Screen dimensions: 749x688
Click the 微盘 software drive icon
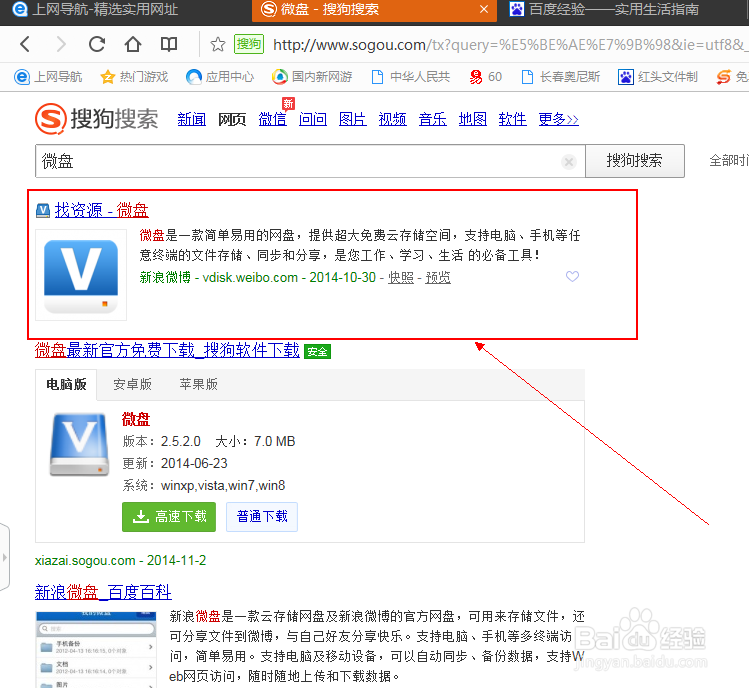(x=79, y=445)
